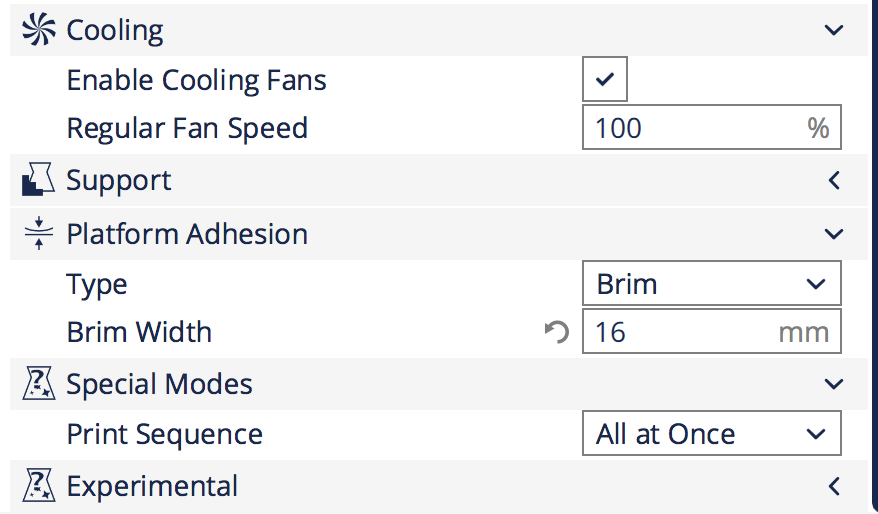Click the Platform Adhesion icon

coord(39,234)
